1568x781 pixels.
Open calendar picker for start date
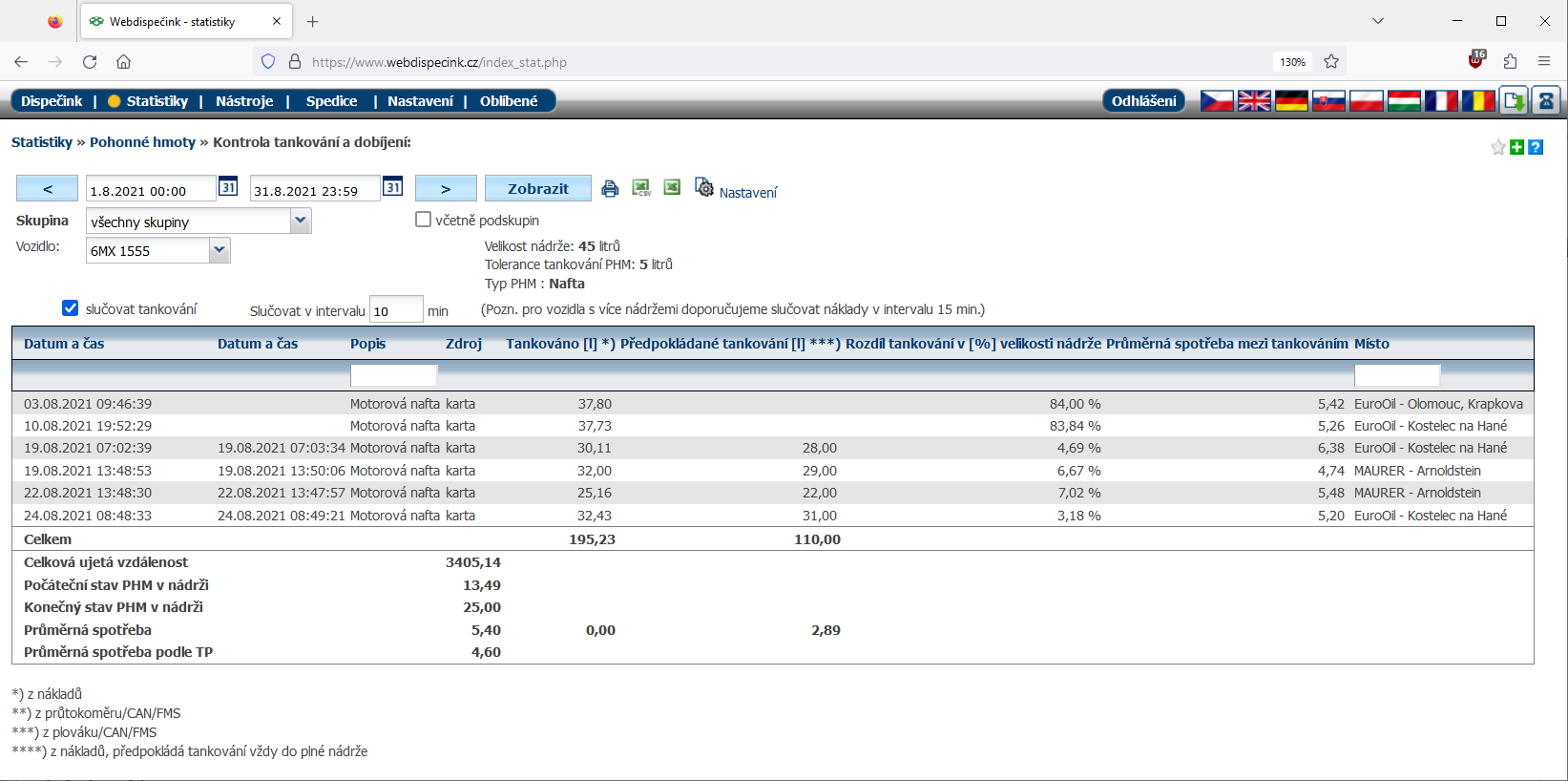coord(228,187)
